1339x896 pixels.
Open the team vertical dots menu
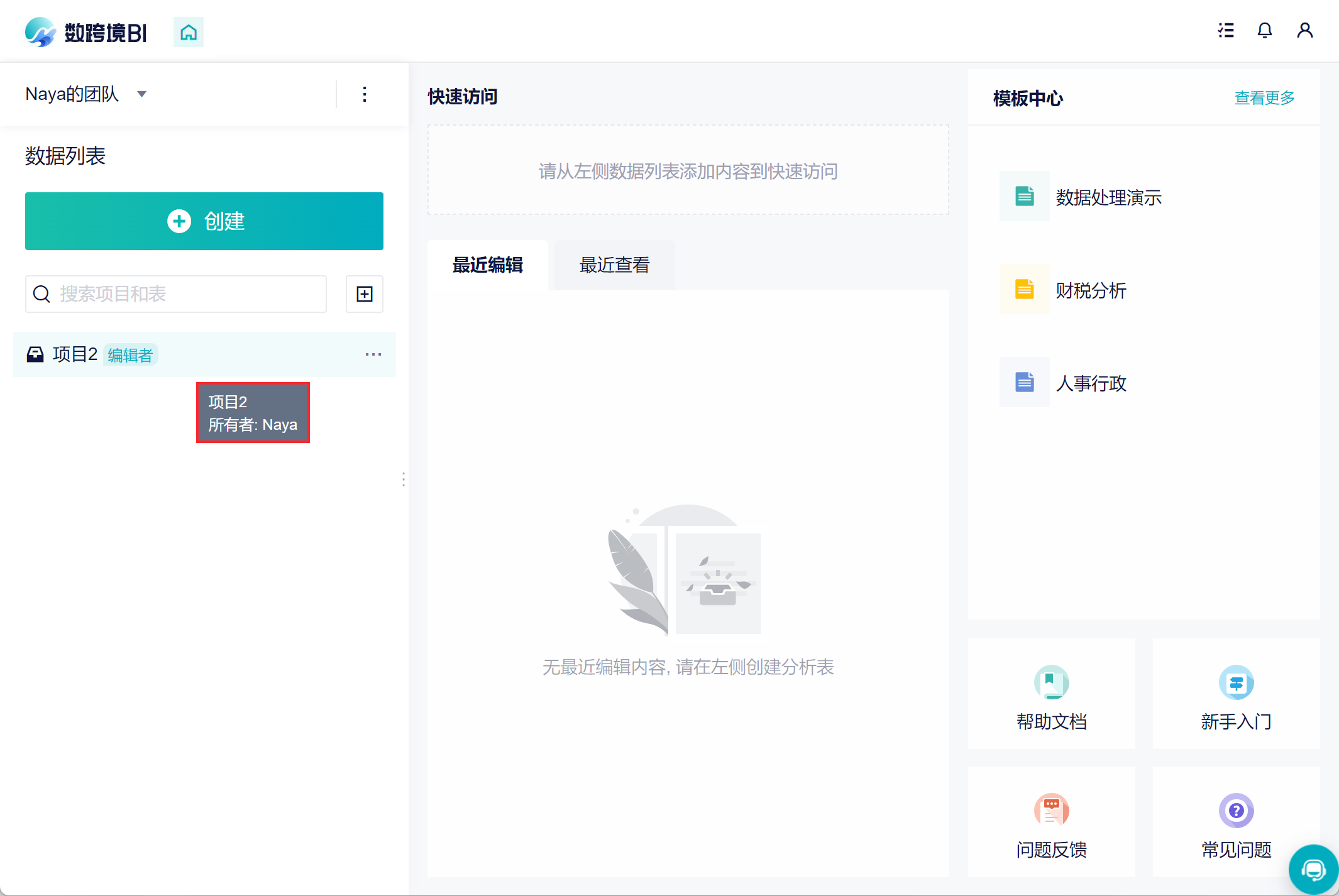coord(365,94)
